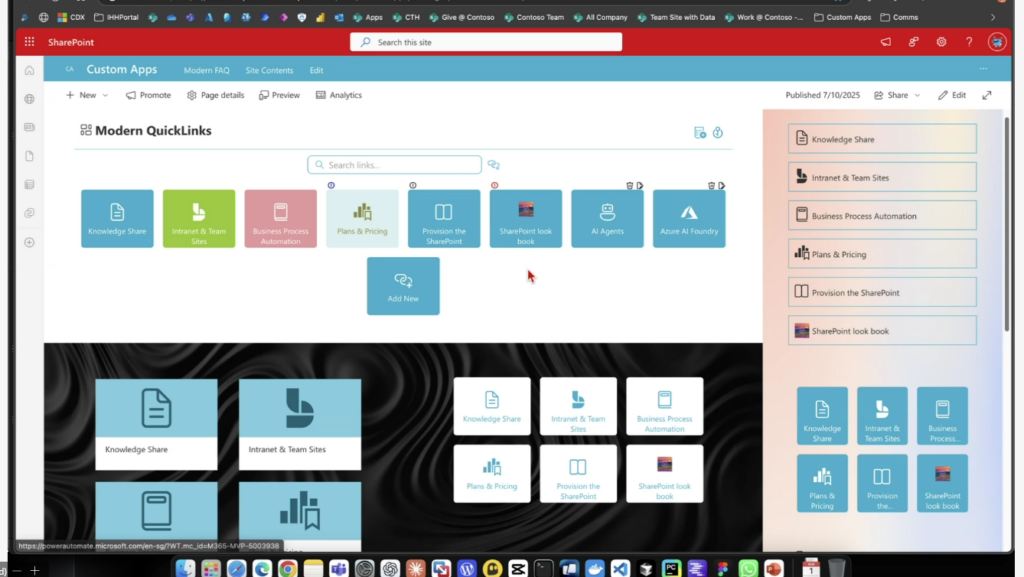Click the info circle above Provision the SharePoint tile
Image resolution: width=1024 pixels, height=577 pixels.
pyautogui.click(x=413, y=185)
